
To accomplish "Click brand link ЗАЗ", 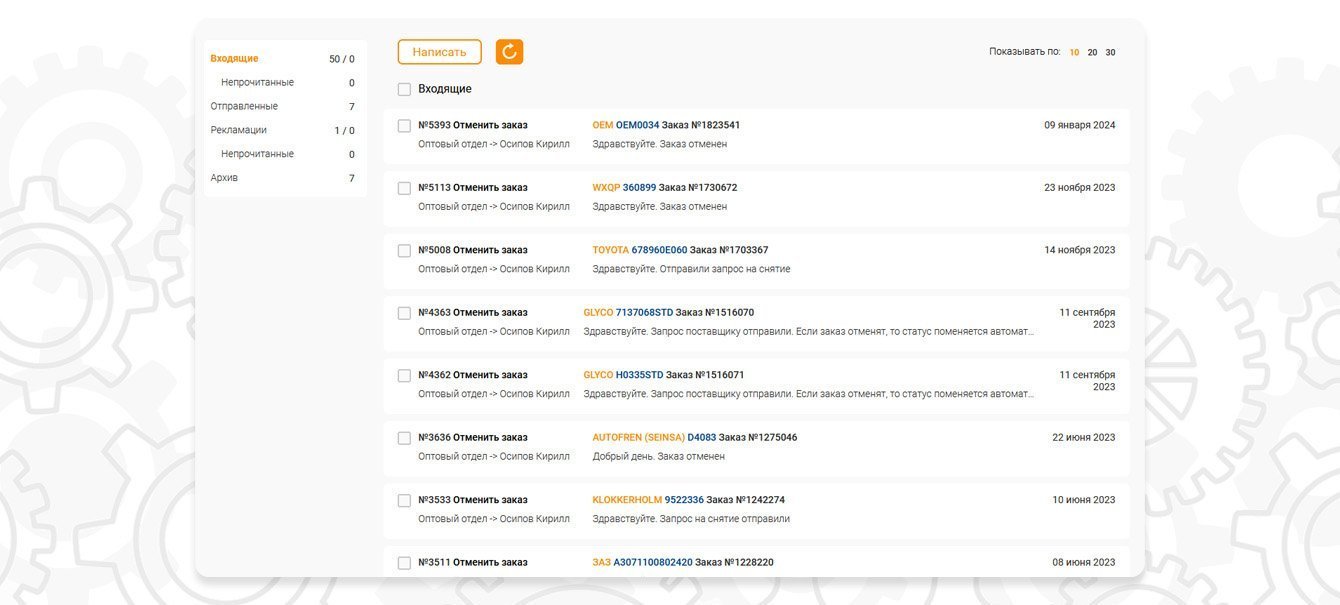I will click(602, 563).
